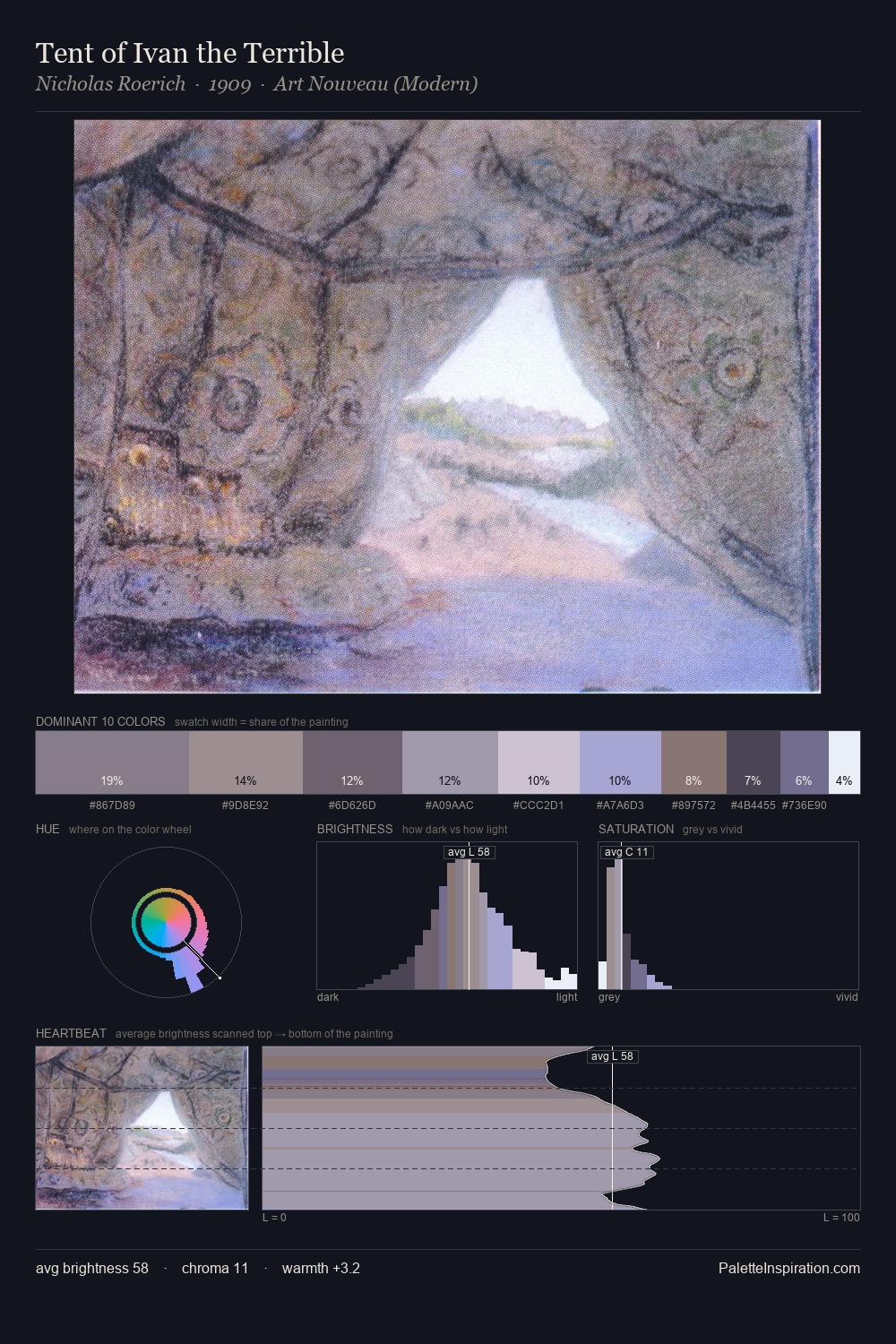Click the 'dark' axis label
896x1344 pixels.
[x=328, y=997]
